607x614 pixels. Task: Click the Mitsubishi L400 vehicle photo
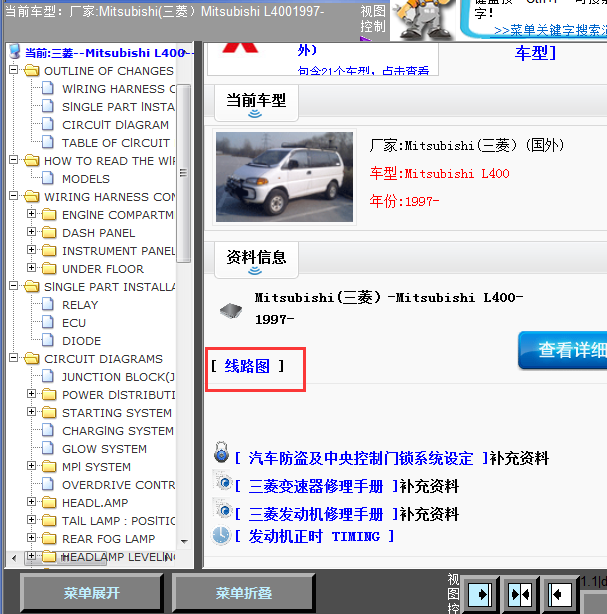(284, 177)
